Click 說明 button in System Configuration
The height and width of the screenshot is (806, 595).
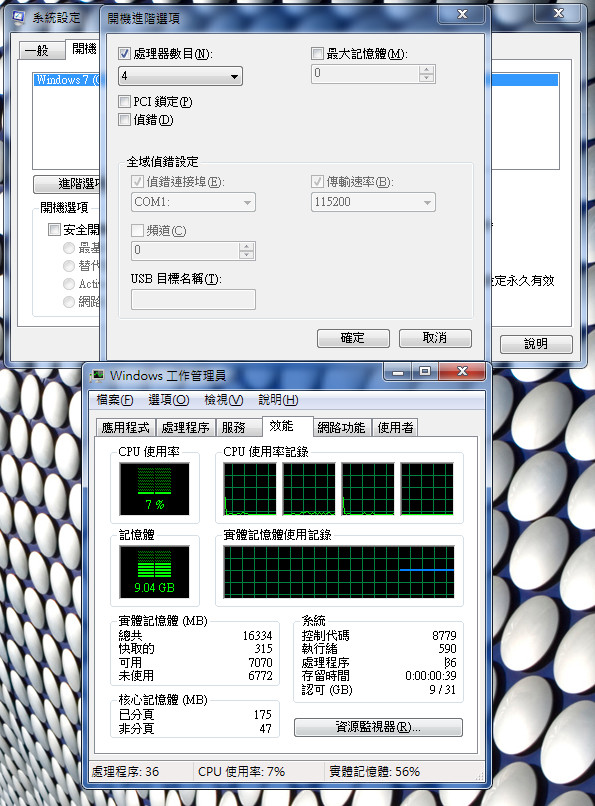(536, 344)
